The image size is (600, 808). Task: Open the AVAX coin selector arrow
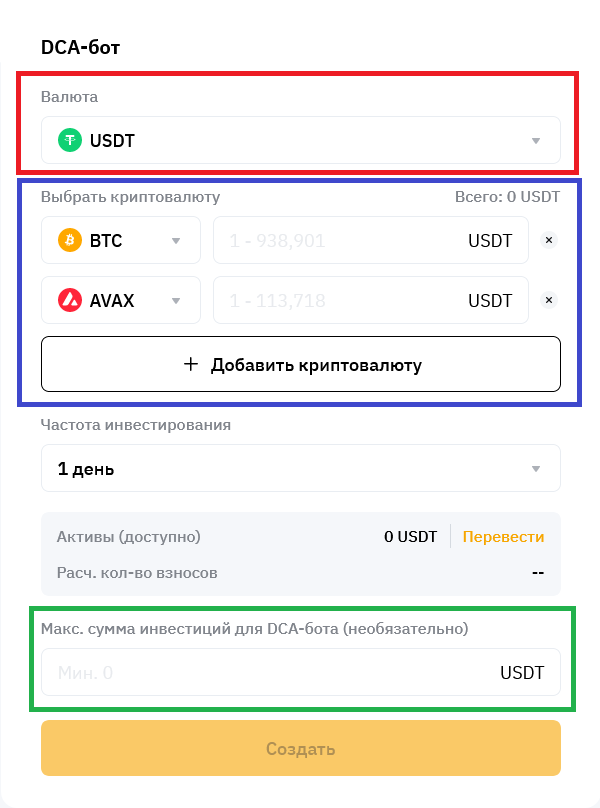(176, 300)
